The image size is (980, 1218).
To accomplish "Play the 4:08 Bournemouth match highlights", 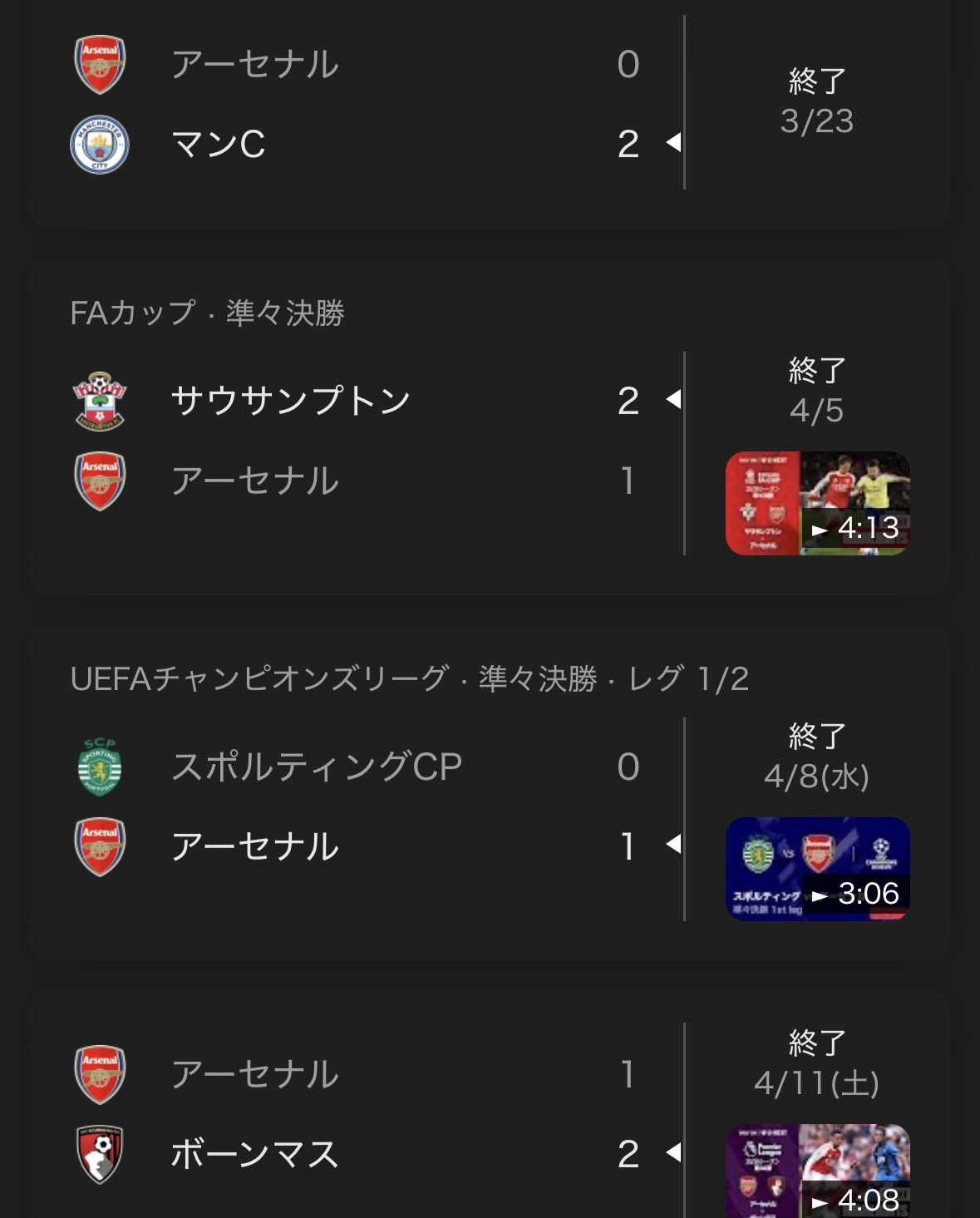I will tap(817, 1171).
